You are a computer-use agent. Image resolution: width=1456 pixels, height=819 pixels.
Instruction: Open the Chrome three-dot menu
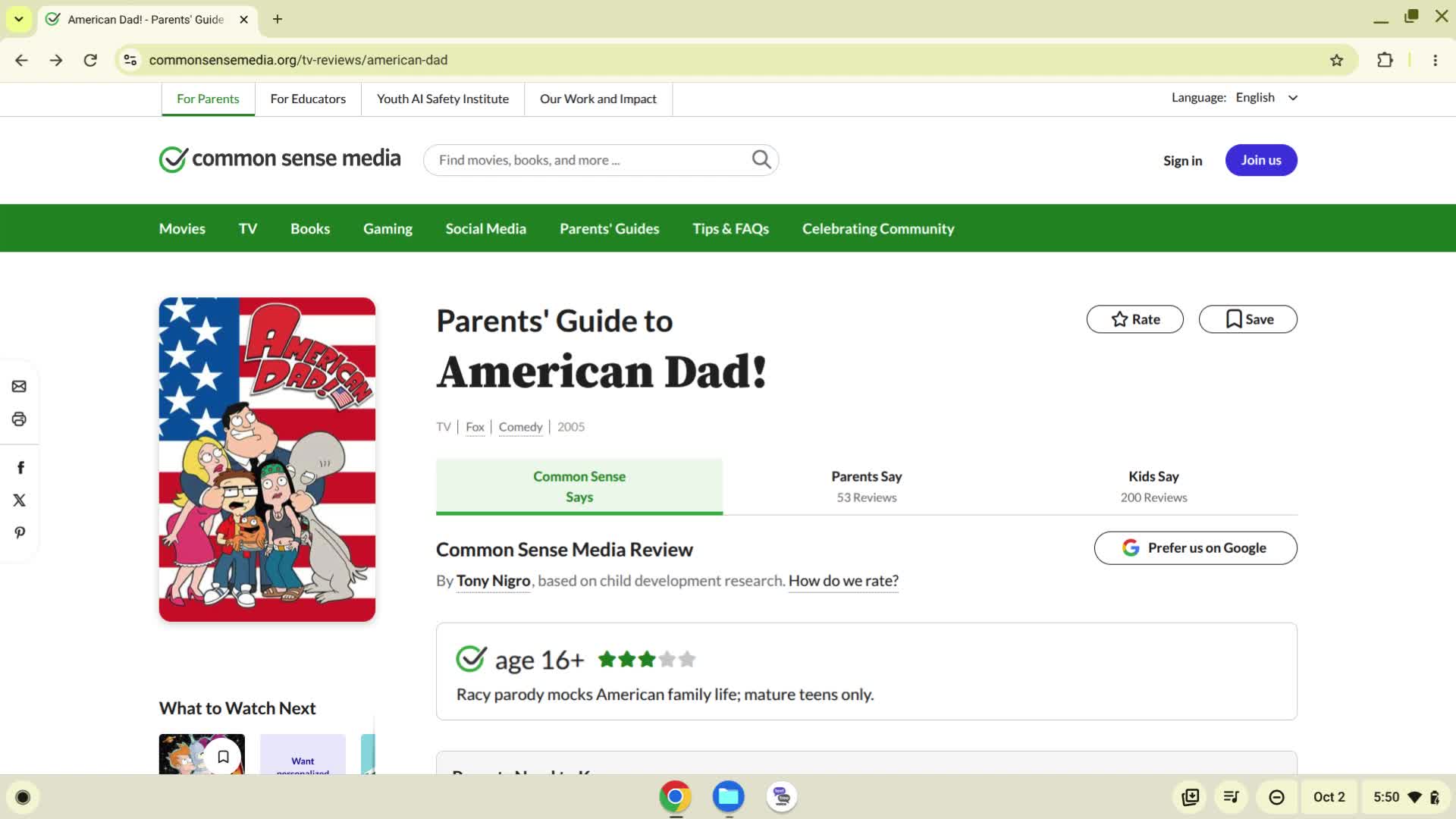[1435, 60]
